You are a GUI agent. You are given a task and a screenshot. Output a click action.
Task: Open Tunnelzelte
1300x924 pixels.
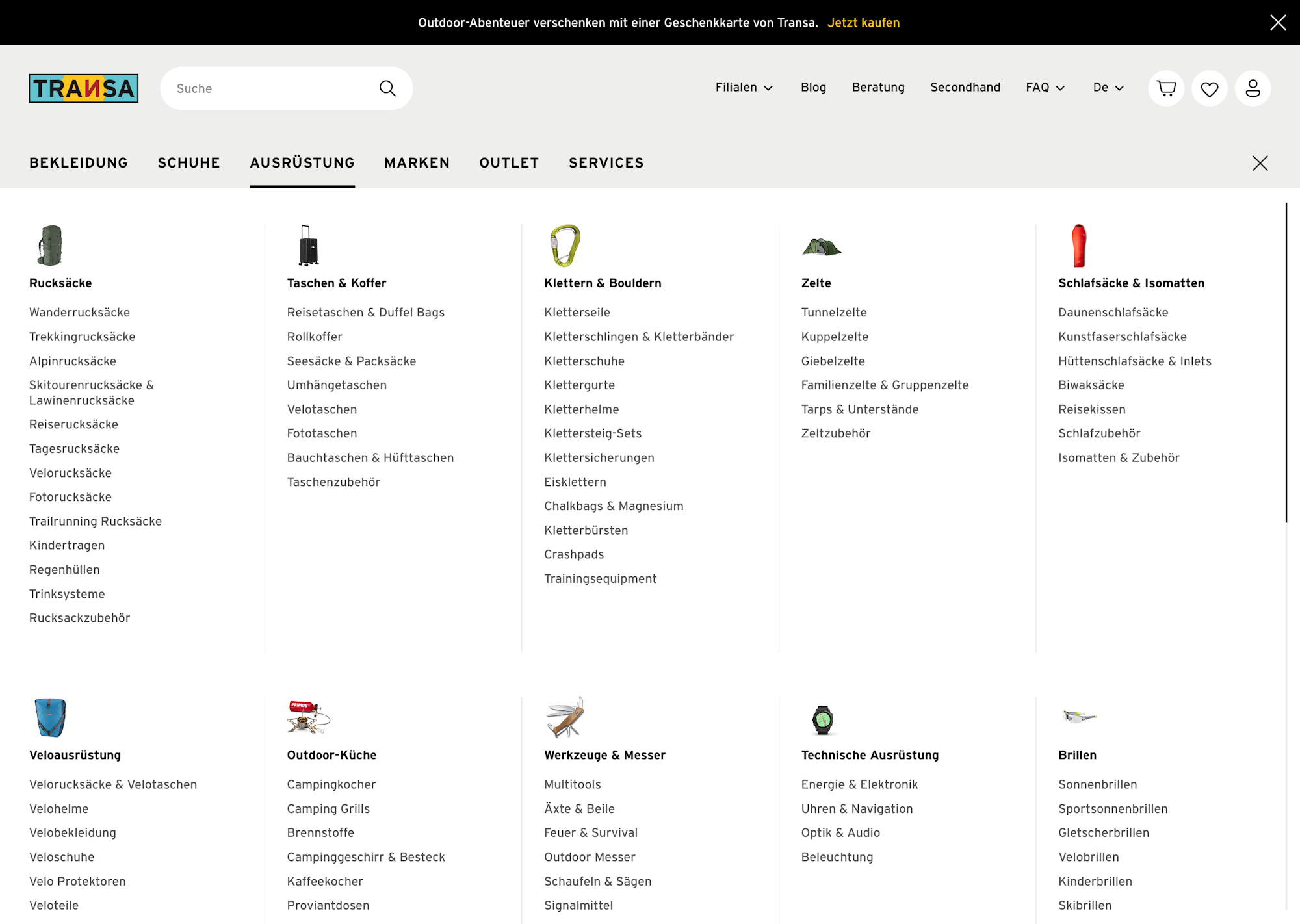pyautogui.click(x=834, y=313)
